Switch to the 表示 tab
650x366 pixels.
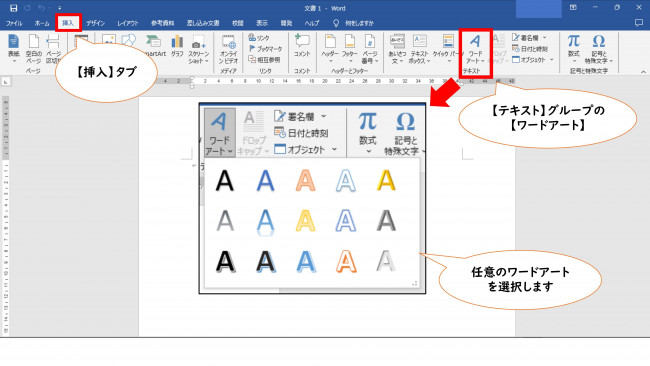point(262,23)
